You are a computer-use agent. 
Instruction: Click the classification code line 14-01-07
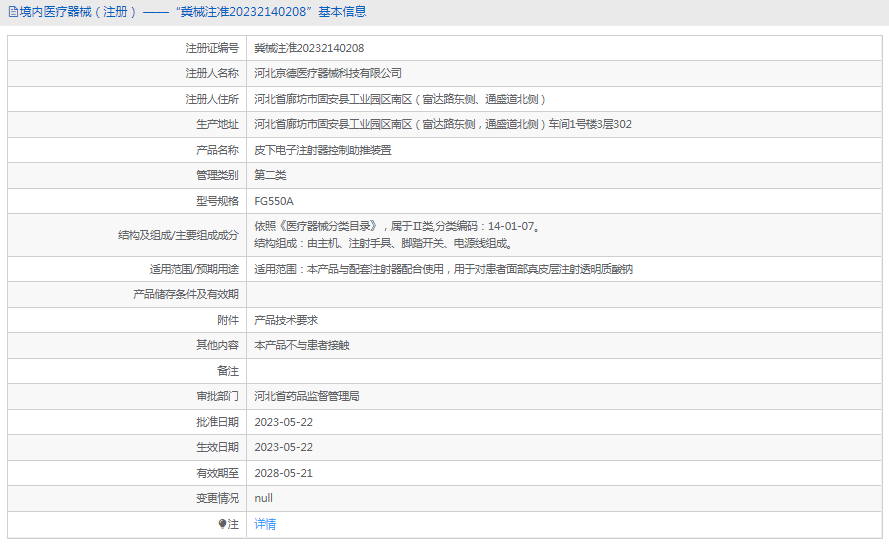tap(397, 226)
